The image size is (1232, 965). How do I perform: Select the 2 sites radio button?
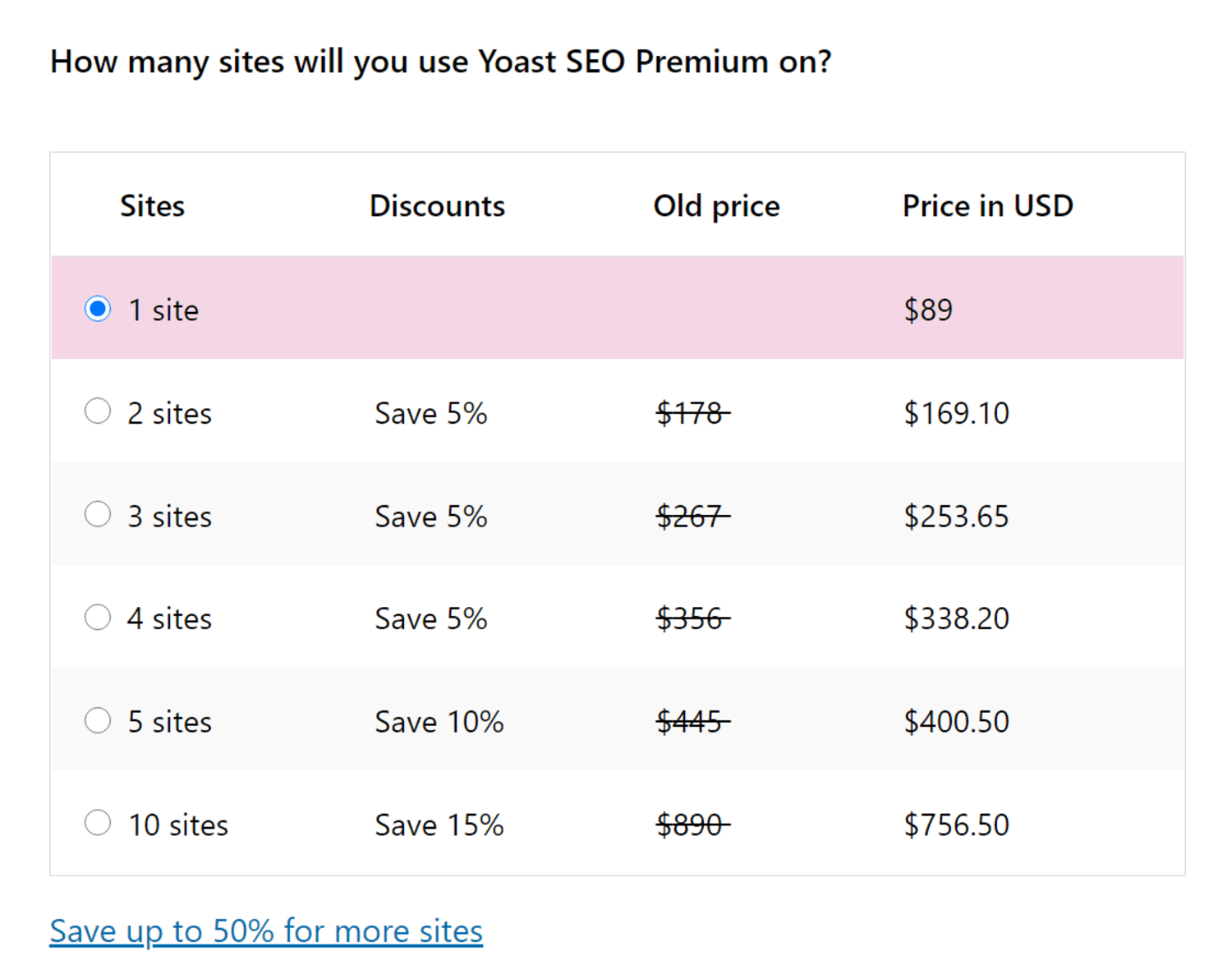(98, 411)
